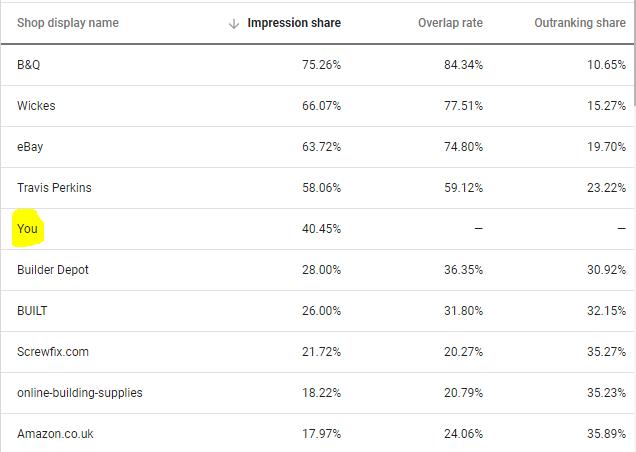Click the sort arrow beside Impression share

click(x=234, y=23)
